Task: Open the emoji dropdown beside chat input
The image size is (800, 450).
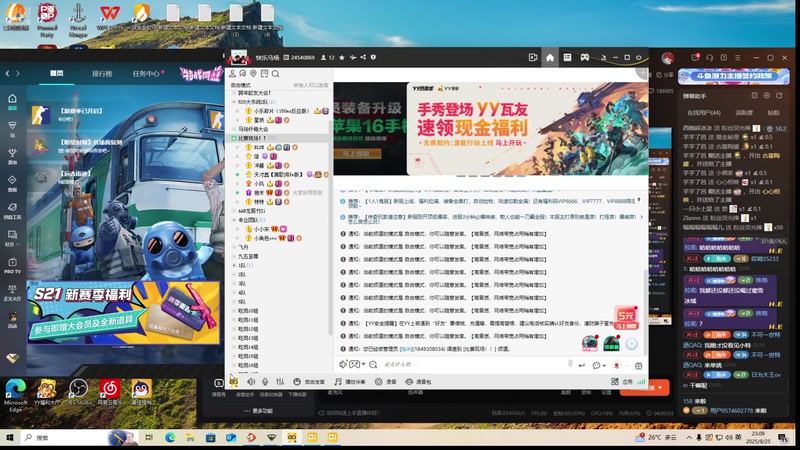Action: click(x=598, y=365)
